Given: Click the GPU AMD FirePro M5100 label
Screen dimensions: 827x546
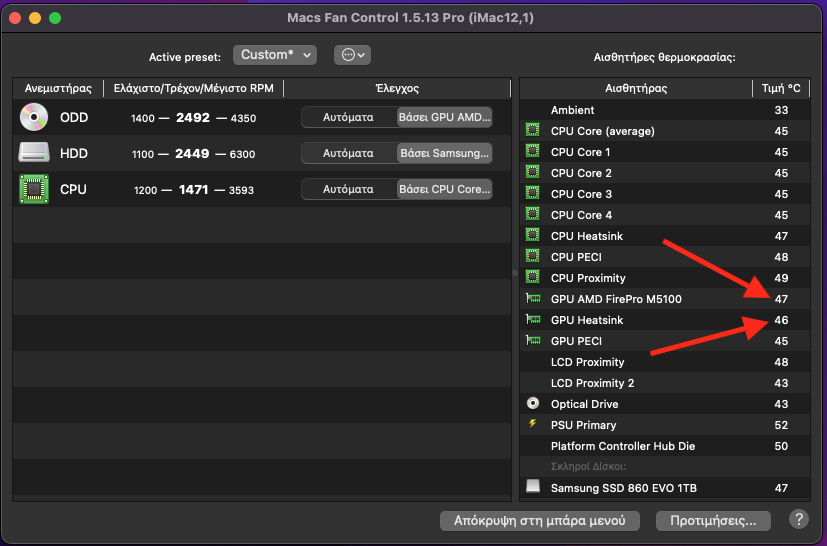Looking at the screenshot, I should pyautogui.click(x=616, y=299).
